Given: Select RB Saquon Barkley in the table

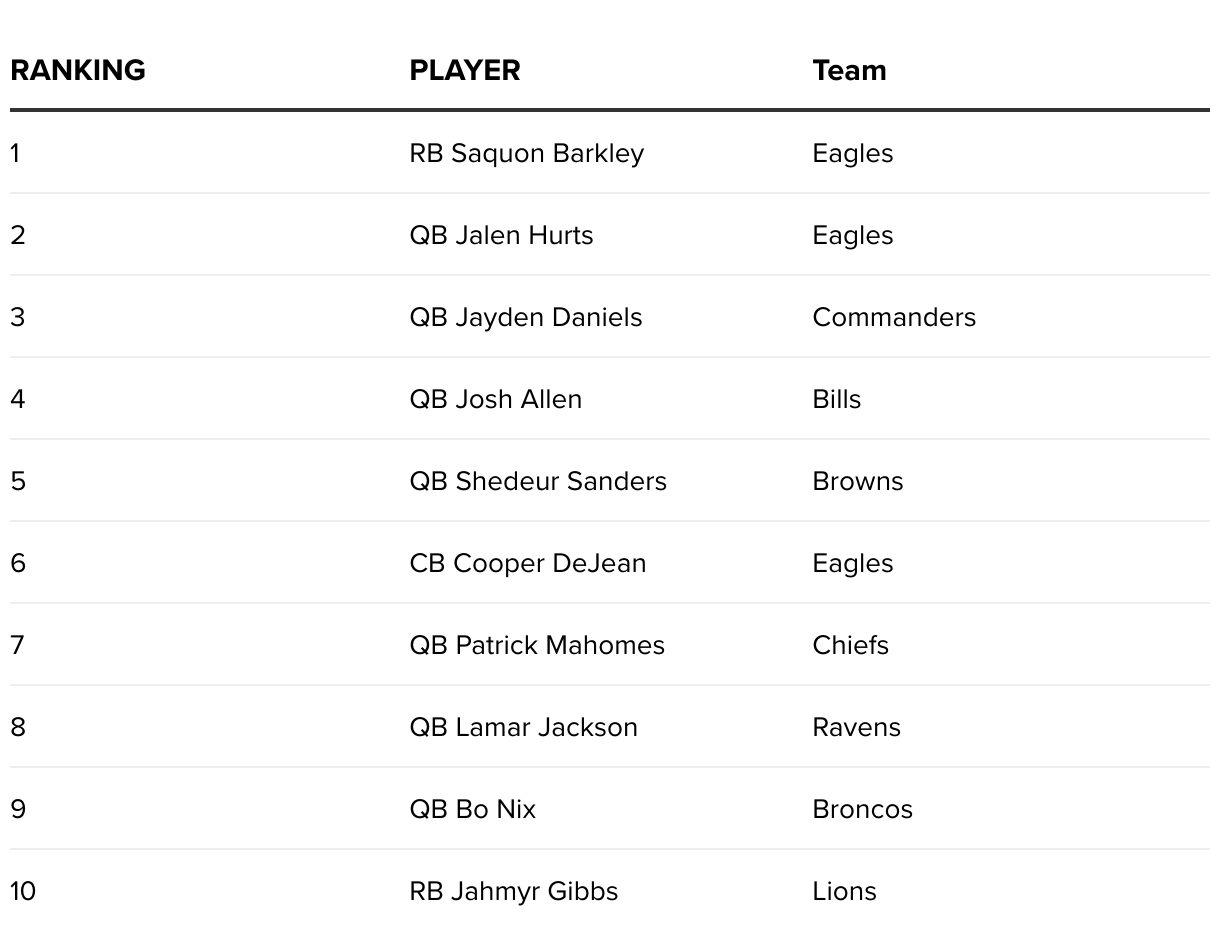Looking at the screenshot, I should tap(527, 153).
